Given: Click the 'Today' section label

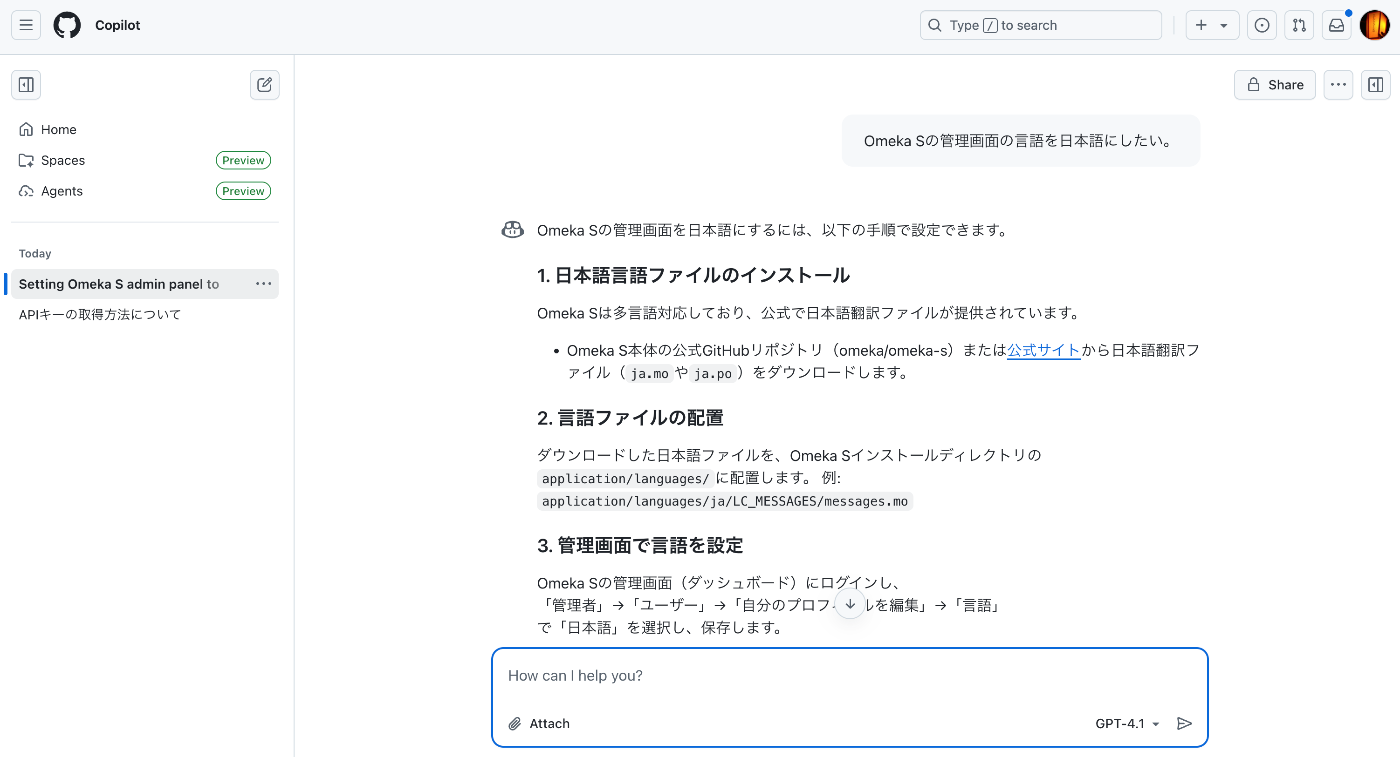Looking at the screenshot, I should tap(35, 254).
